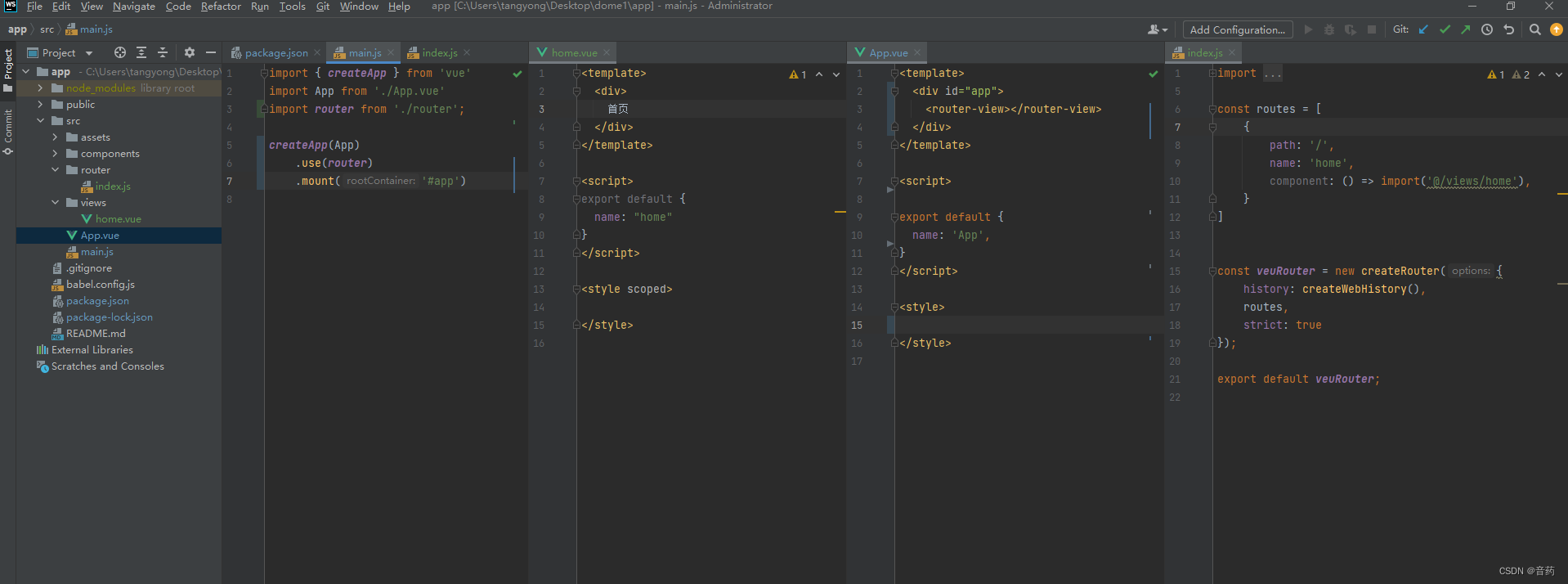Open the code-with-me user icon dropdown
This screenshot has height=584, width=1568.
(x=1158, y=29)
